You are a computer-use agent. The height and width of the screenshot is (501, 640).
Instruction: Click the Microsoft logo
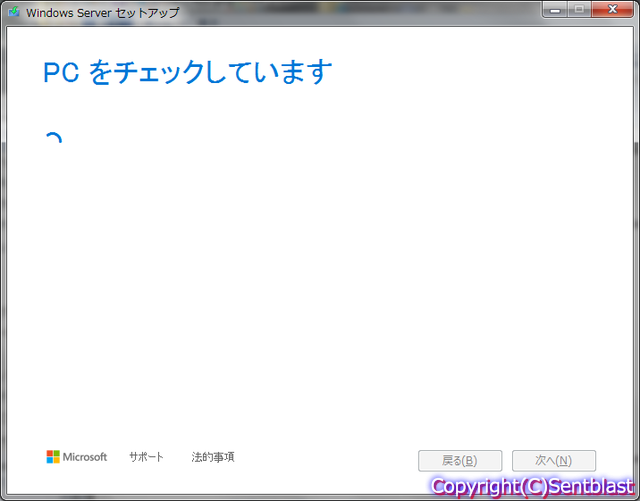click(77, 457)
